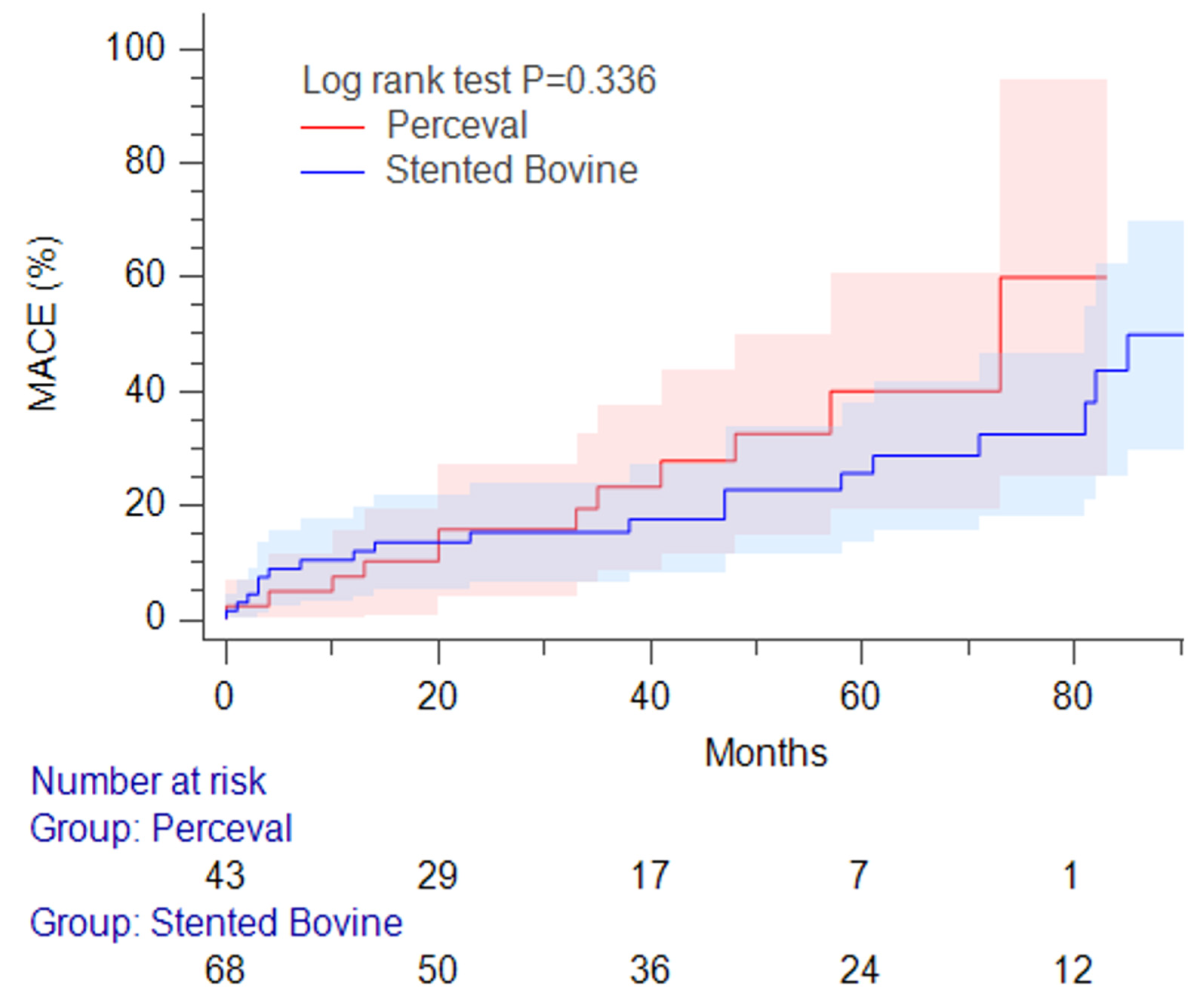The image size is (1204, 1002).
Task: Click the y-axis tick label 100
Action: pos(135,47)
